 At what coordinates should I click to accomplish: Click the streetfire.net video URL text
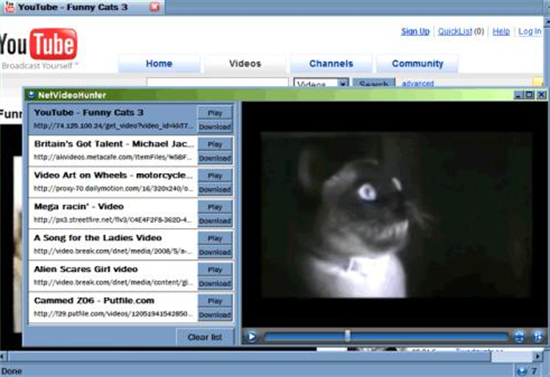click(x=113, y=220)
